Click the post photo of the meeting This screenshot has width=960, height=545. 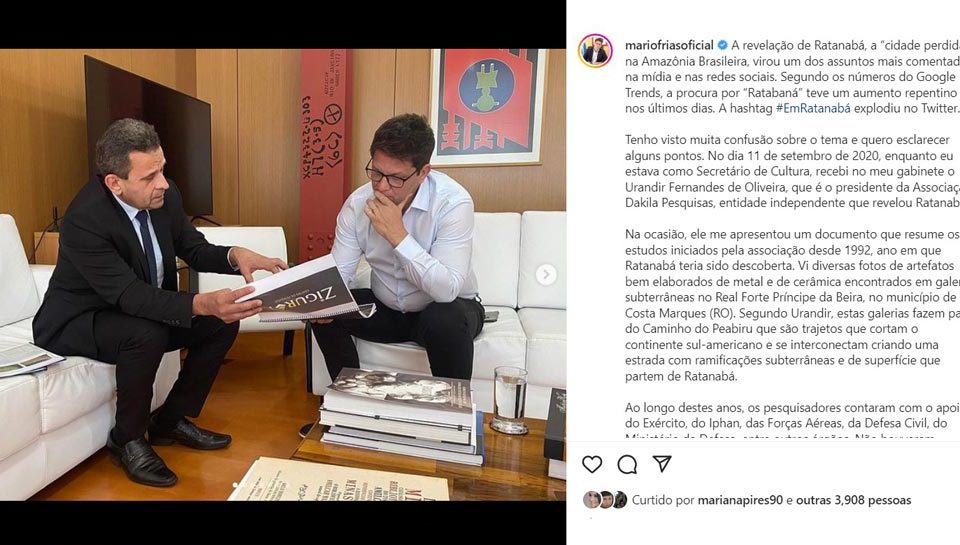[x=283, y=274]
